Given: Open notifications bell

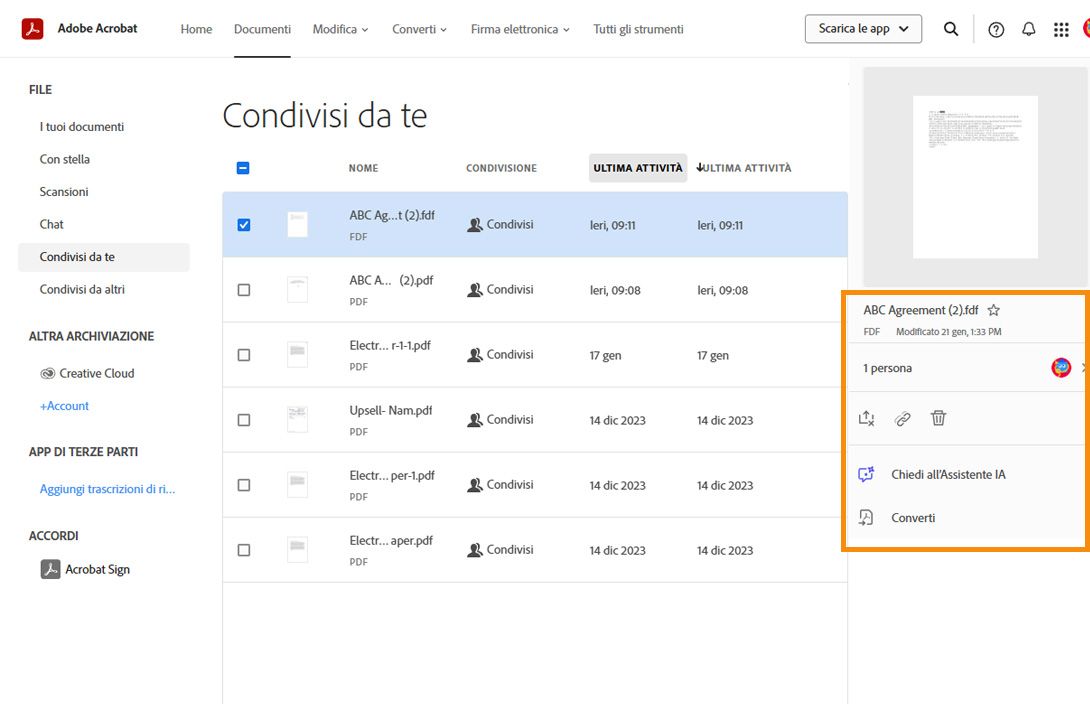Looking at the screenshot, I should 1029,29.
